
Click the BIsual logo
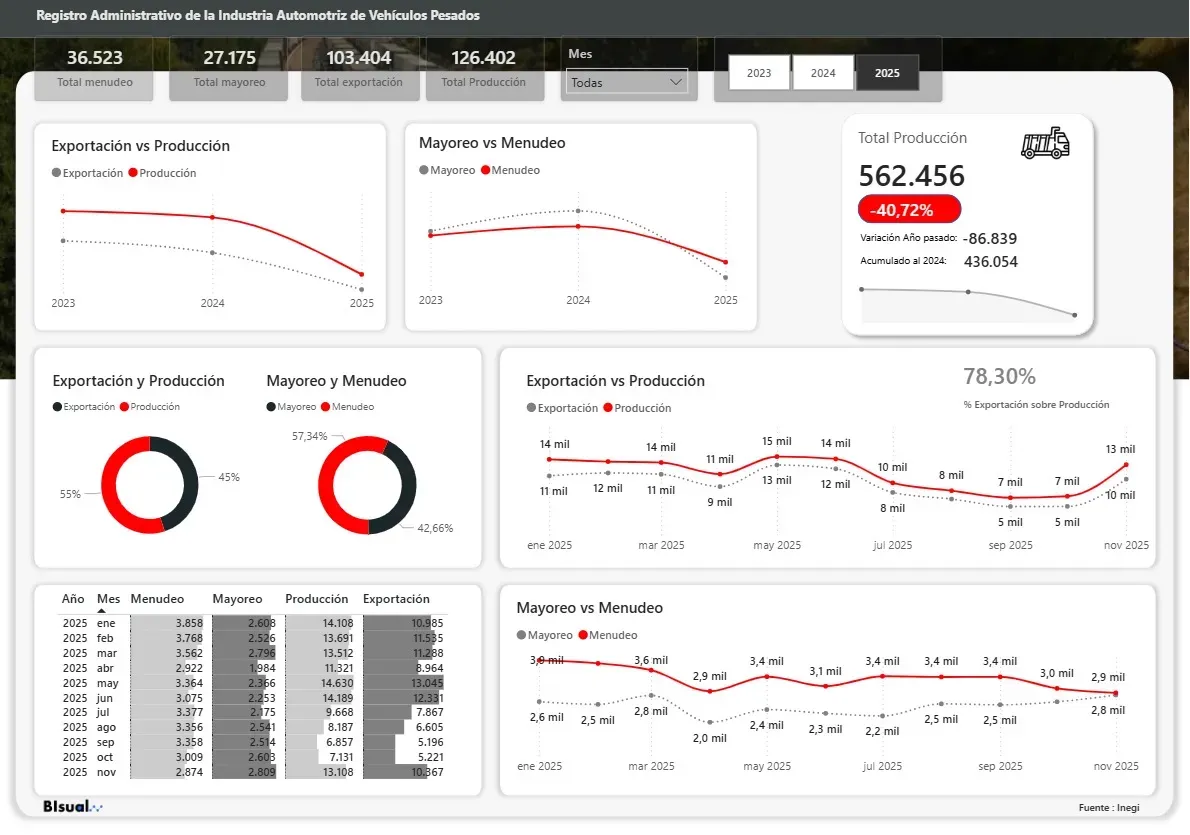pos(72,806)
